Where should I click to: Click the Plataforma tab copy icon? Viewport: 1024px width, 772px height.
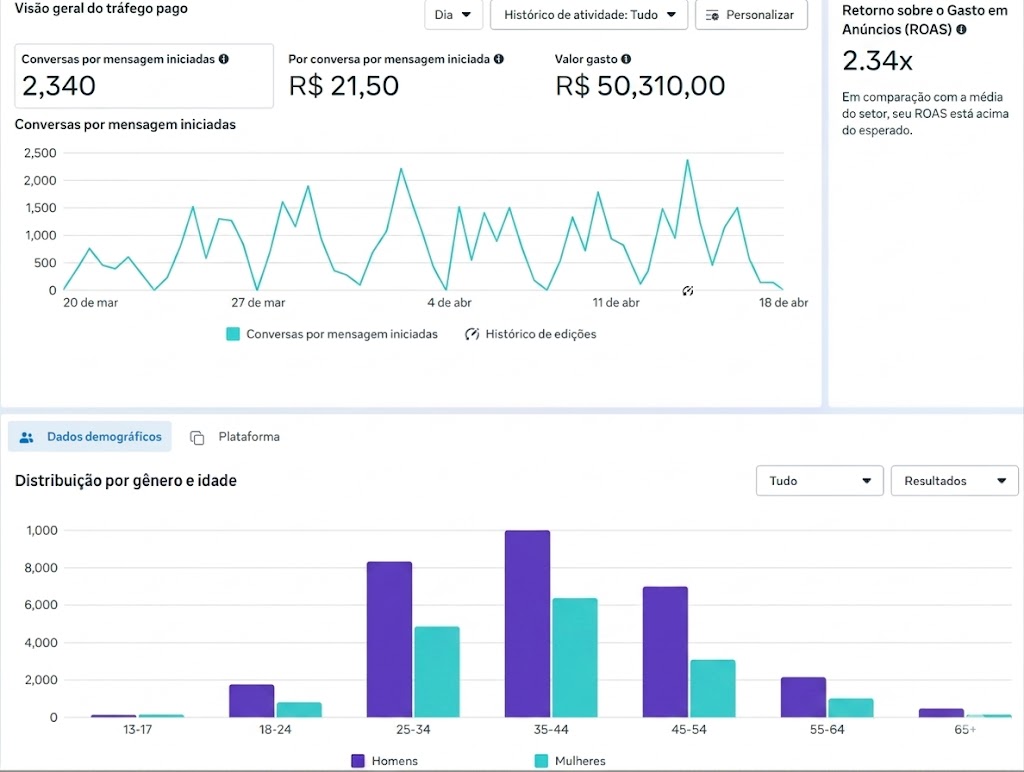point(197,437)
